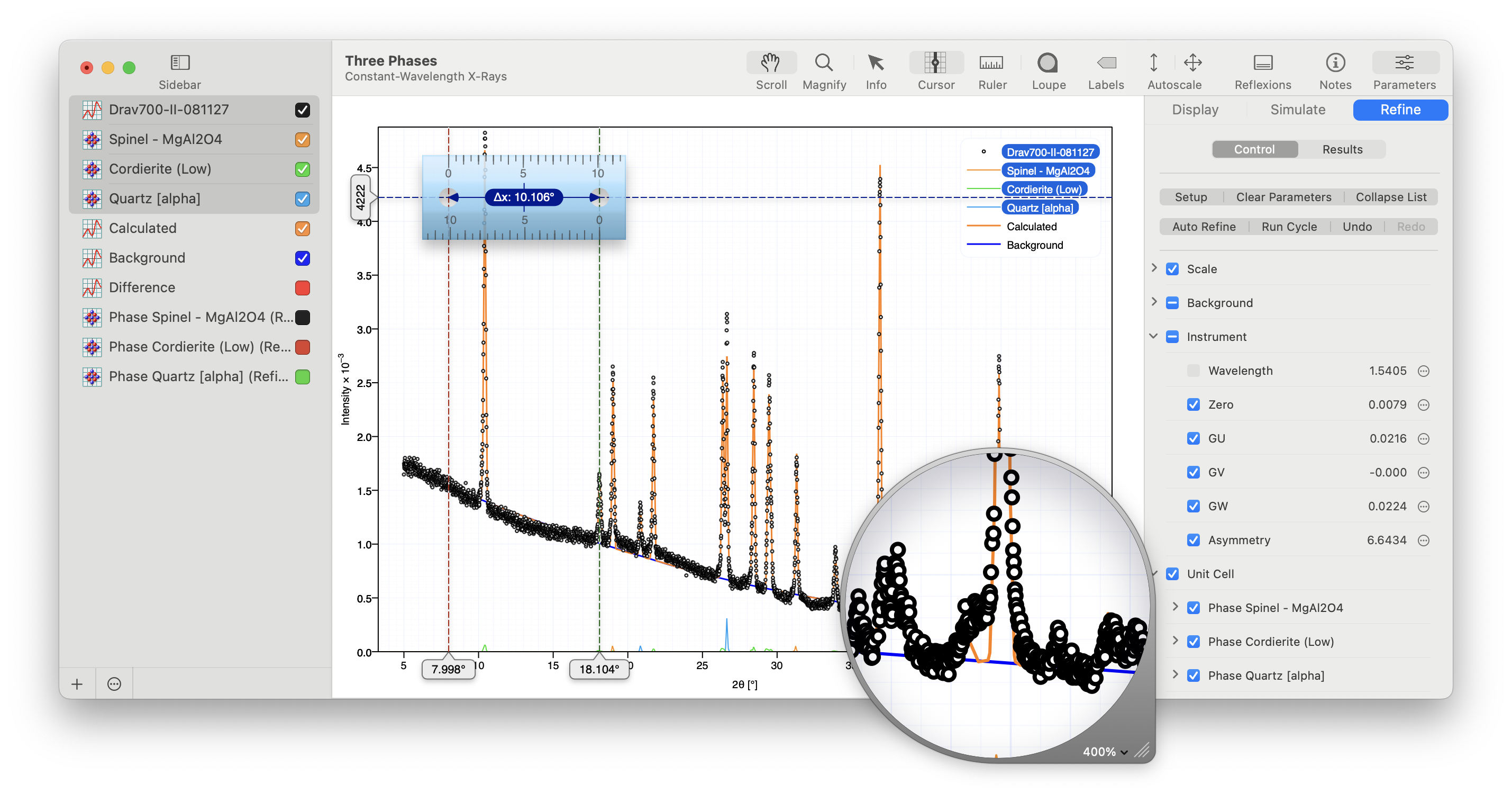Click the Difference red color swatch
This screenshot has height=793, width=1512.
pyautogui.click(x=302, y=287)
